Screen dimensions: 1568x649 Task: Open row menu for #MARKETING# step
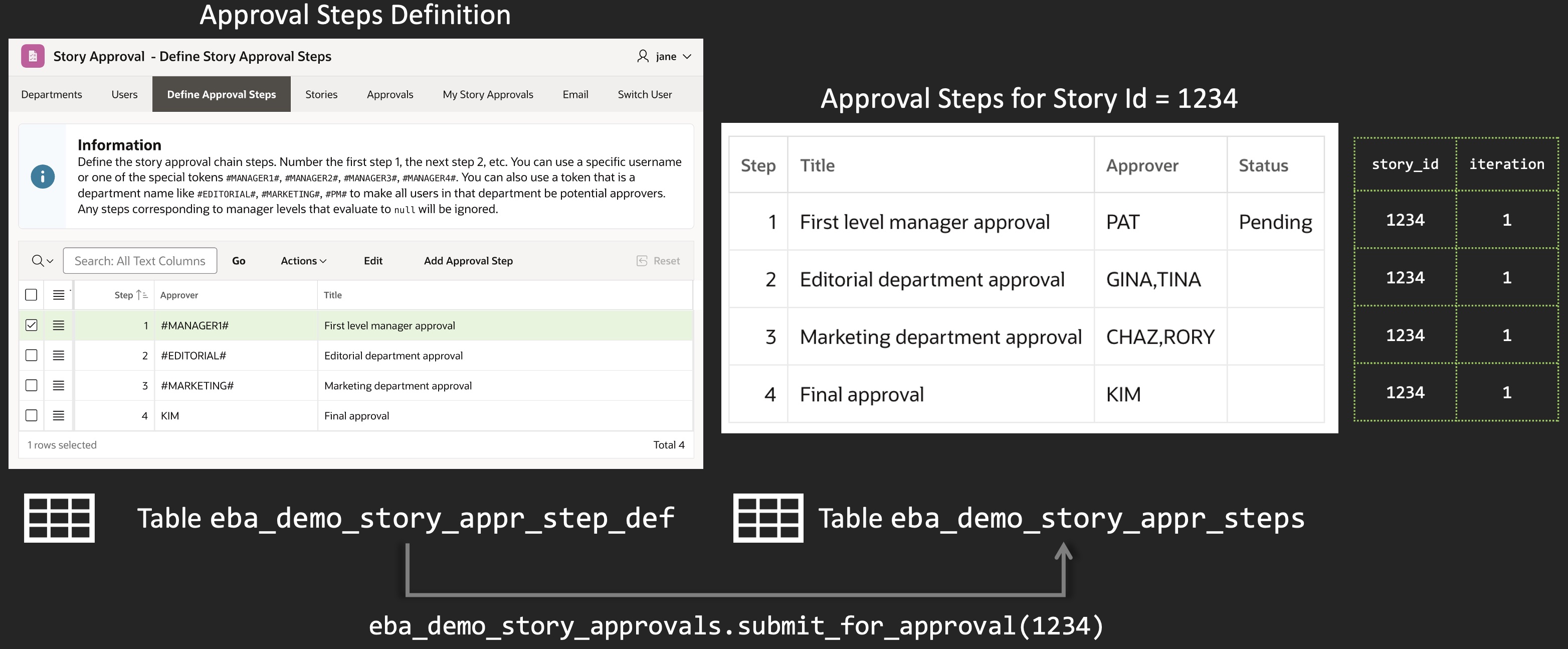click(x=59, y=385)
